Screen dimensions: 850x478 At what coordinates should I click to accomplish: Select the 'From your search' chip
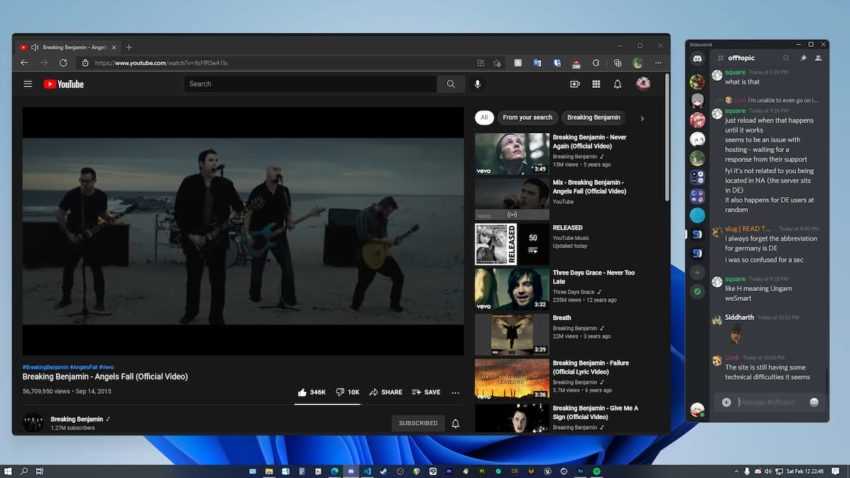coord(527,117)
